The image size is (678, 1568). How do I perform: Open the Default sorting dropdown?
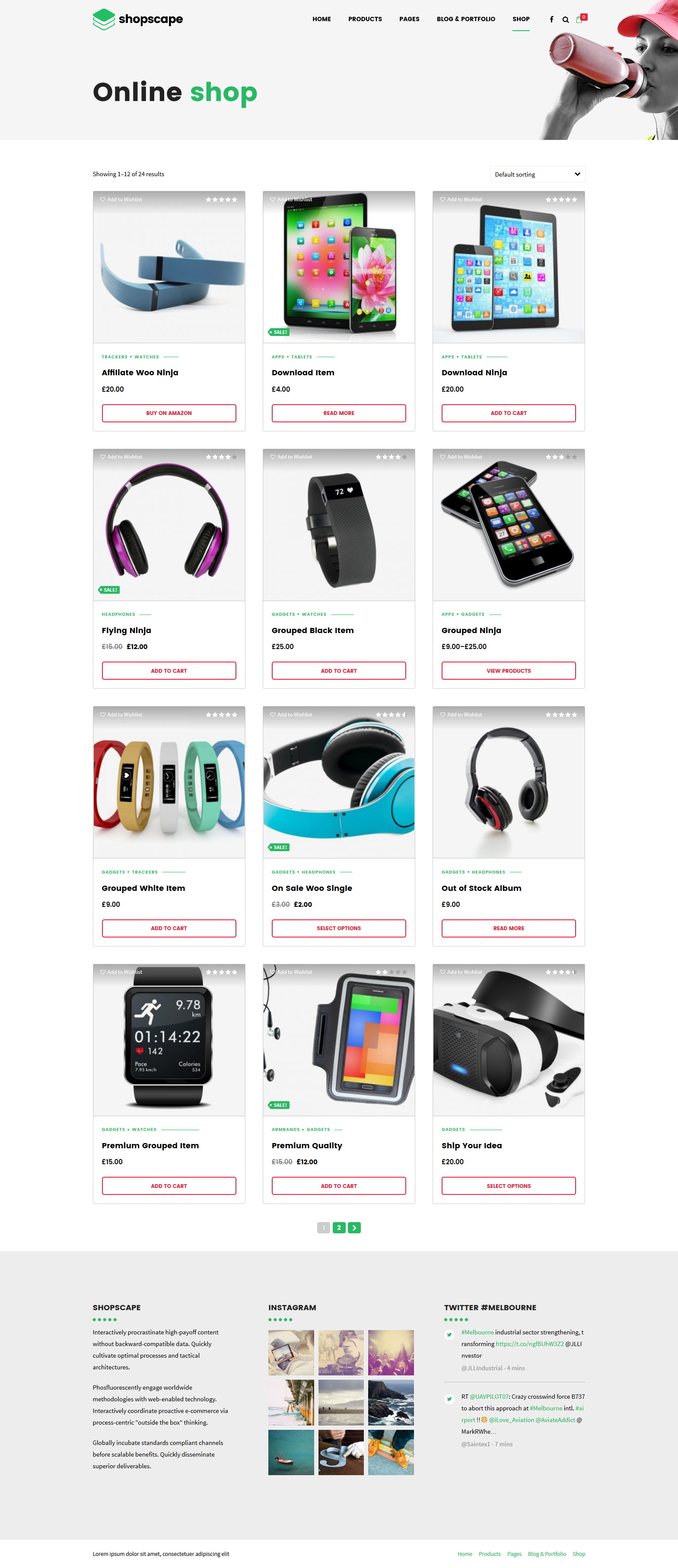pos(537,174)
